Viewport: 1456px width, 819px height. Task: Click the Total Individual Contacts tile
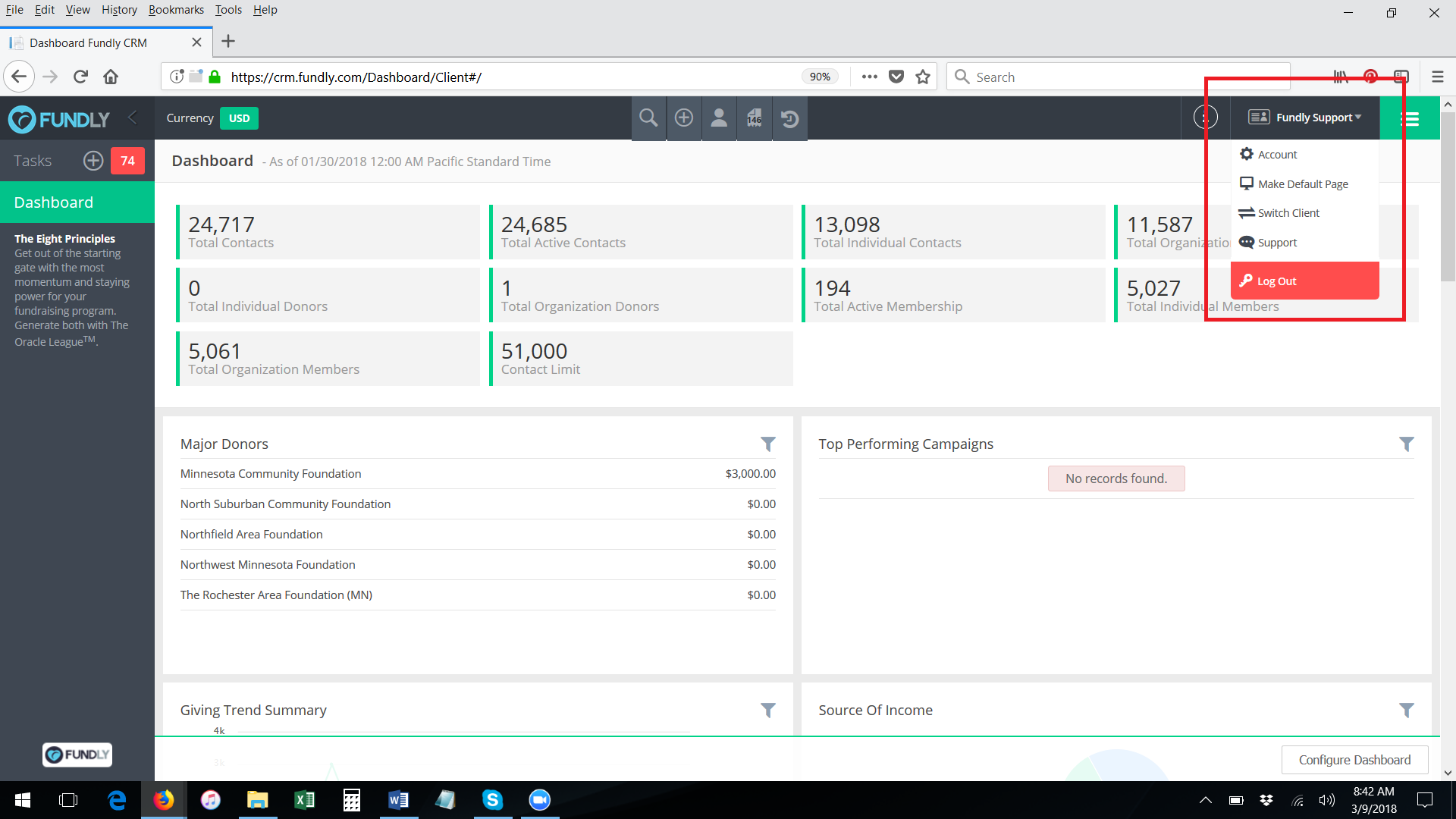[x=953, y=232]
